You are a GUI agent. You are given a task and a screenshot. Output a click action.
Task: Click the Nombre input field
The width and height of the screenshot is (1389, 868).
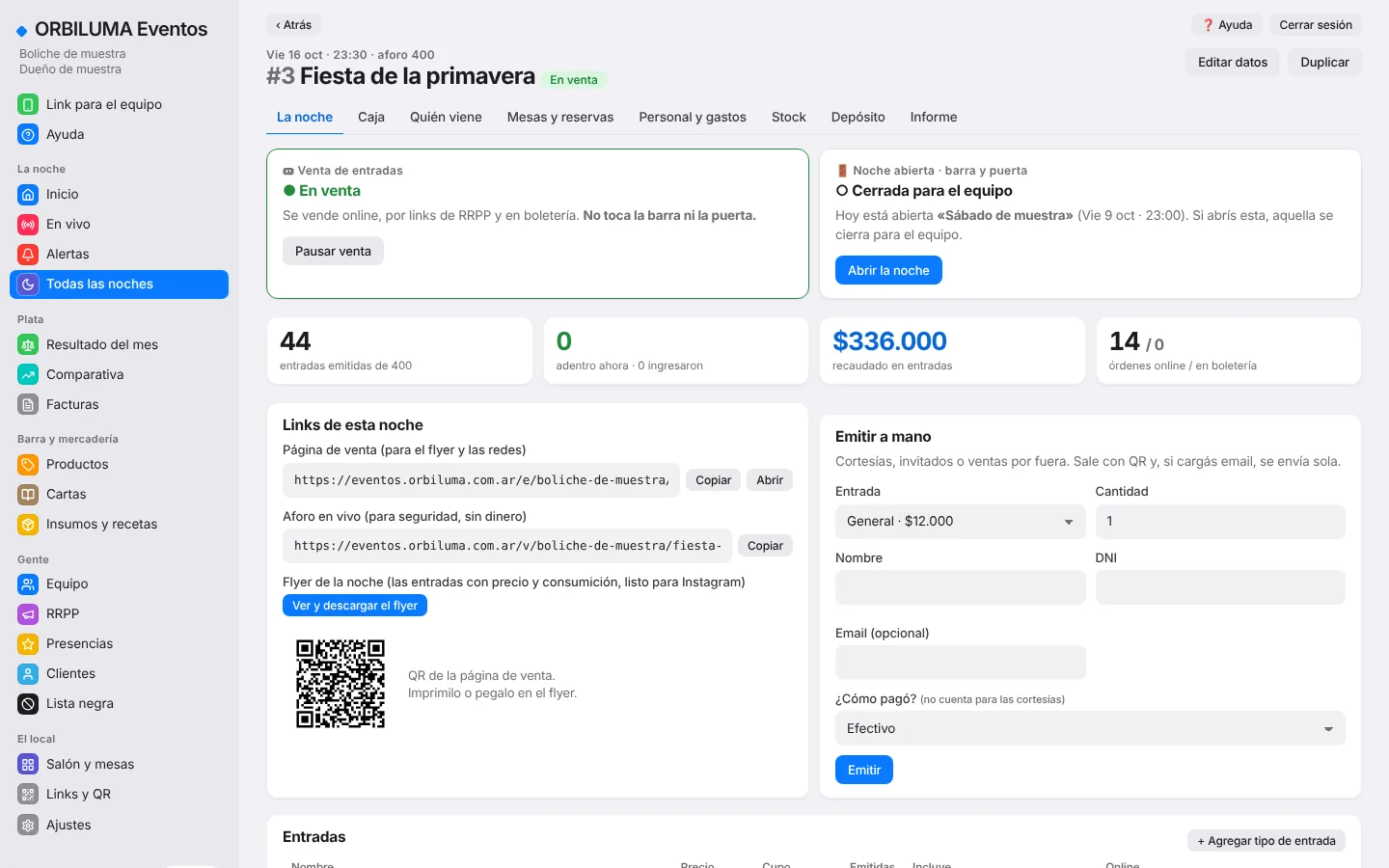pos(960,587)
